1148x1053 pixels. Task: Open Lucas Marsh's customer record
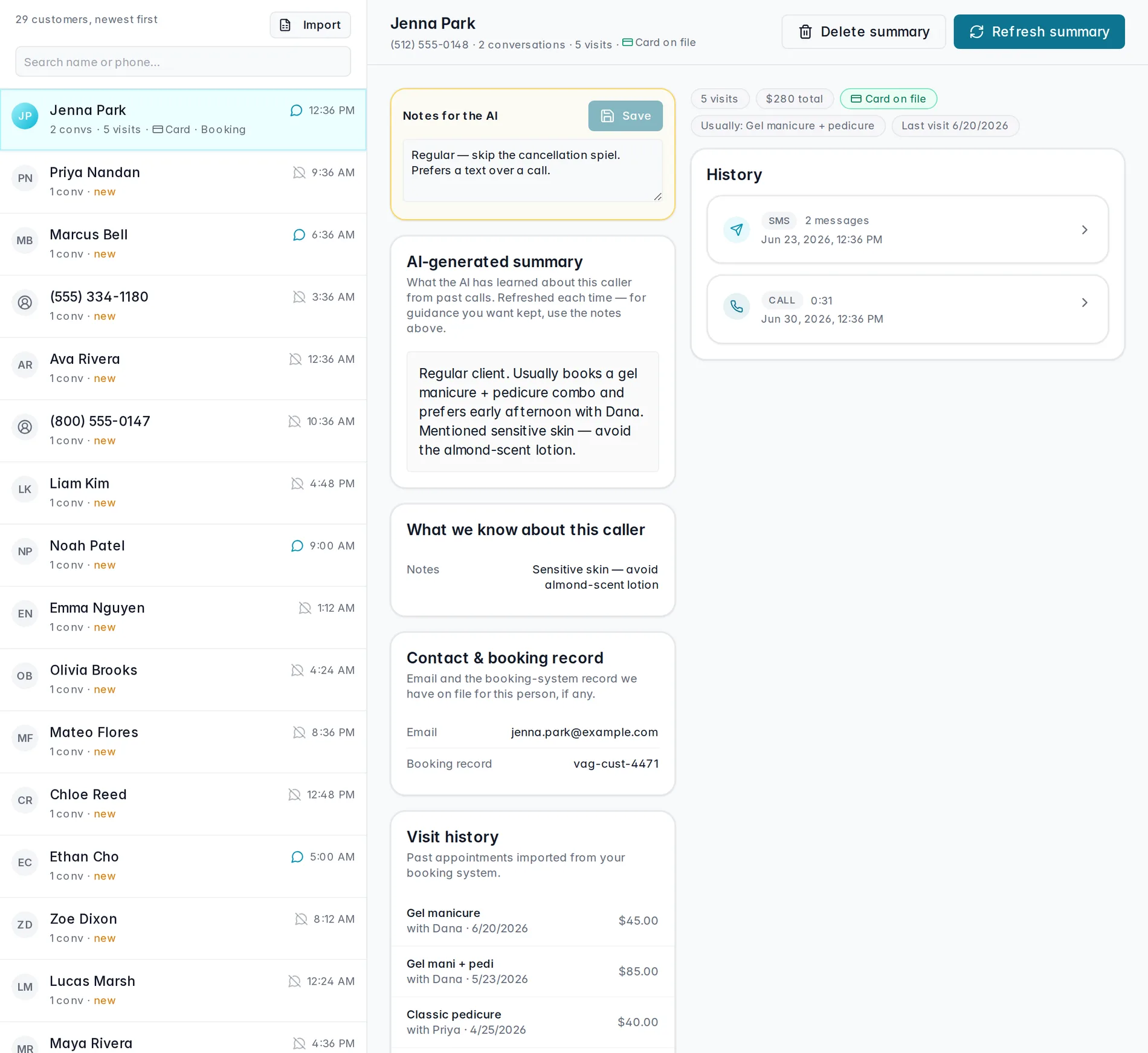point(183,991)
